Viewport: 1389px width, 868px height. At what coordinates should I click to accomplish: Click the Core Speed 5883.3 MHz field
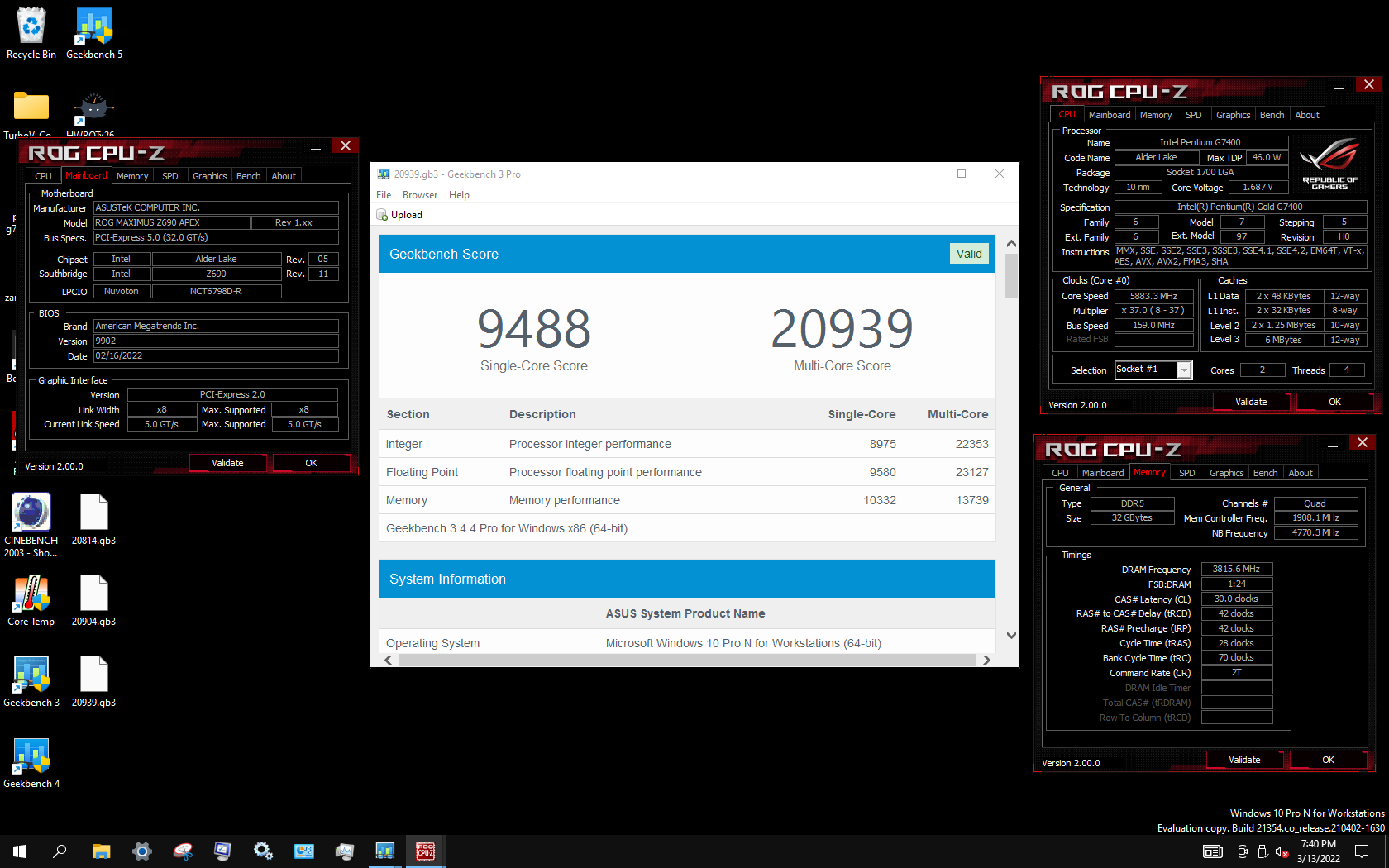(1153, 296)
